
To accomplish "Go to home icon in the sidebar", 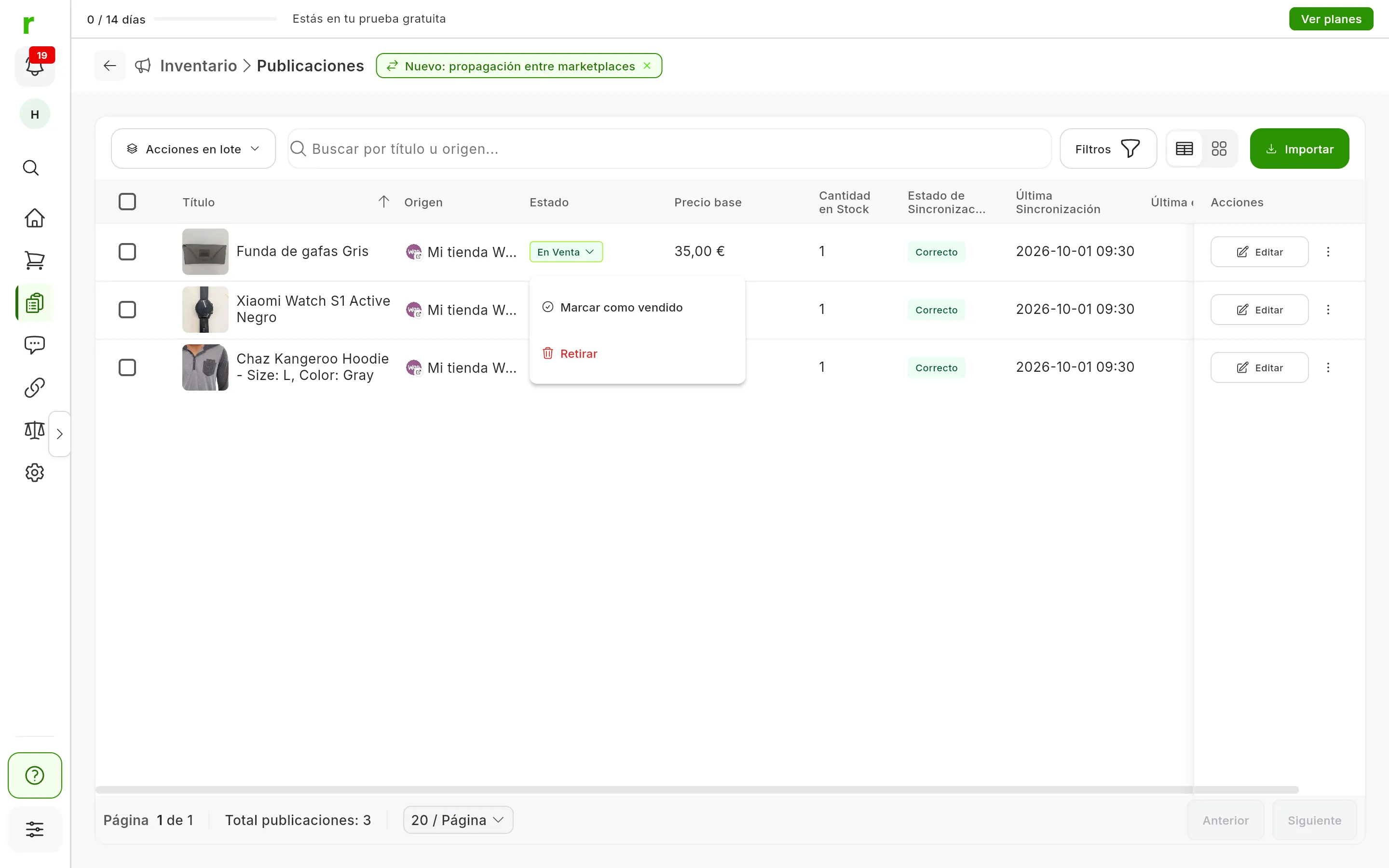I will [34, 217].
